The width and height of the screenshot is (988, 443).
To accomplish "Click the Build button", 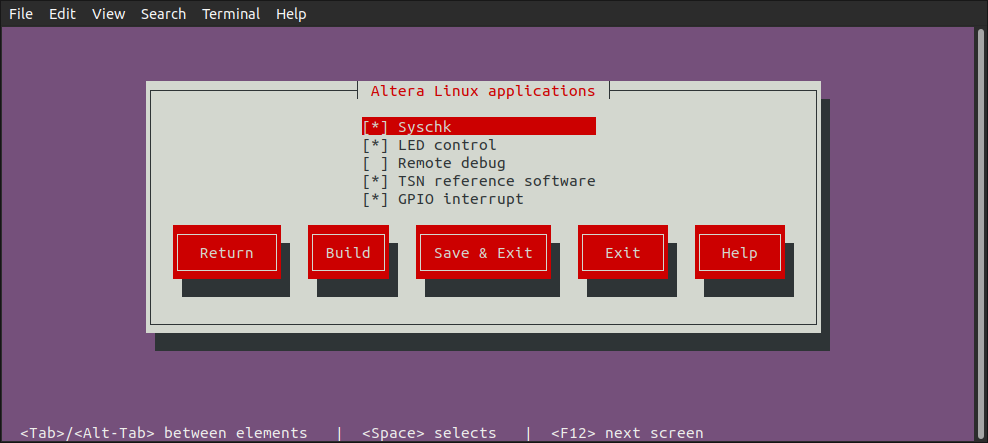I will (x=348, y=252).
